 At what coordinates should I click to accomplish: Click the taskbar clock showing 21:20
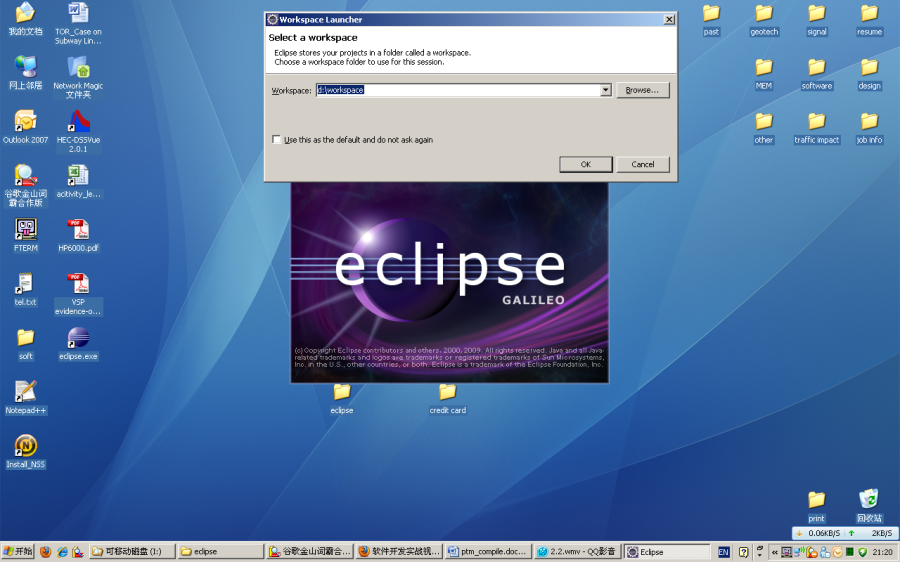point(882,552)
